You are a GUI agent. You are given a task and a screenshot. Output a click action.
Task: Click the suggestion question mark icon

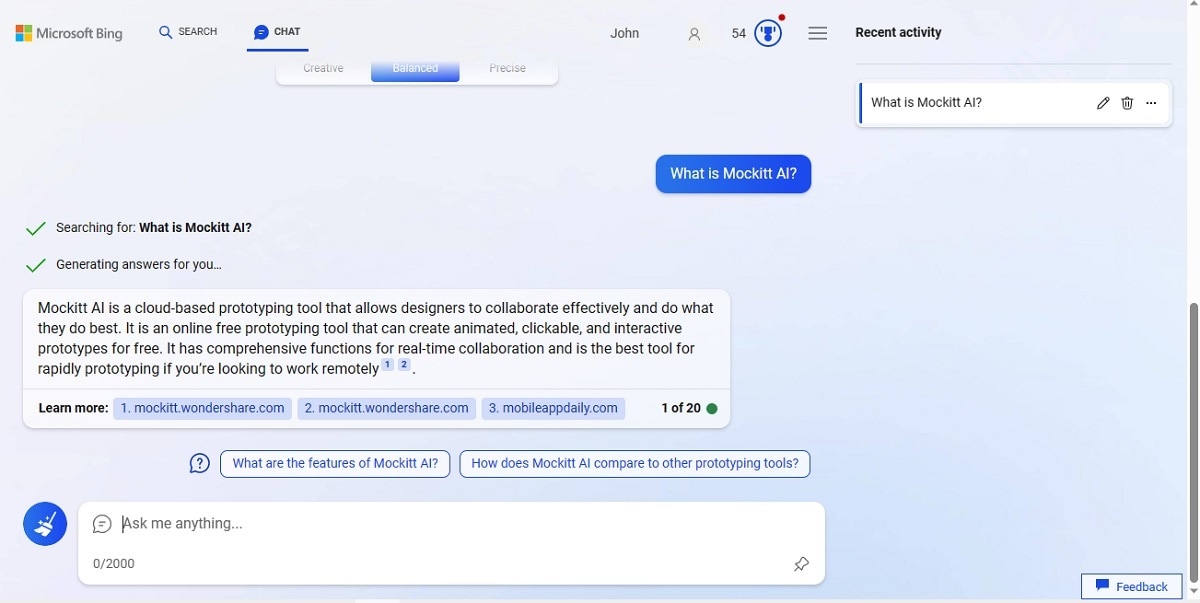pyautogui.click(x=200, y=464)
